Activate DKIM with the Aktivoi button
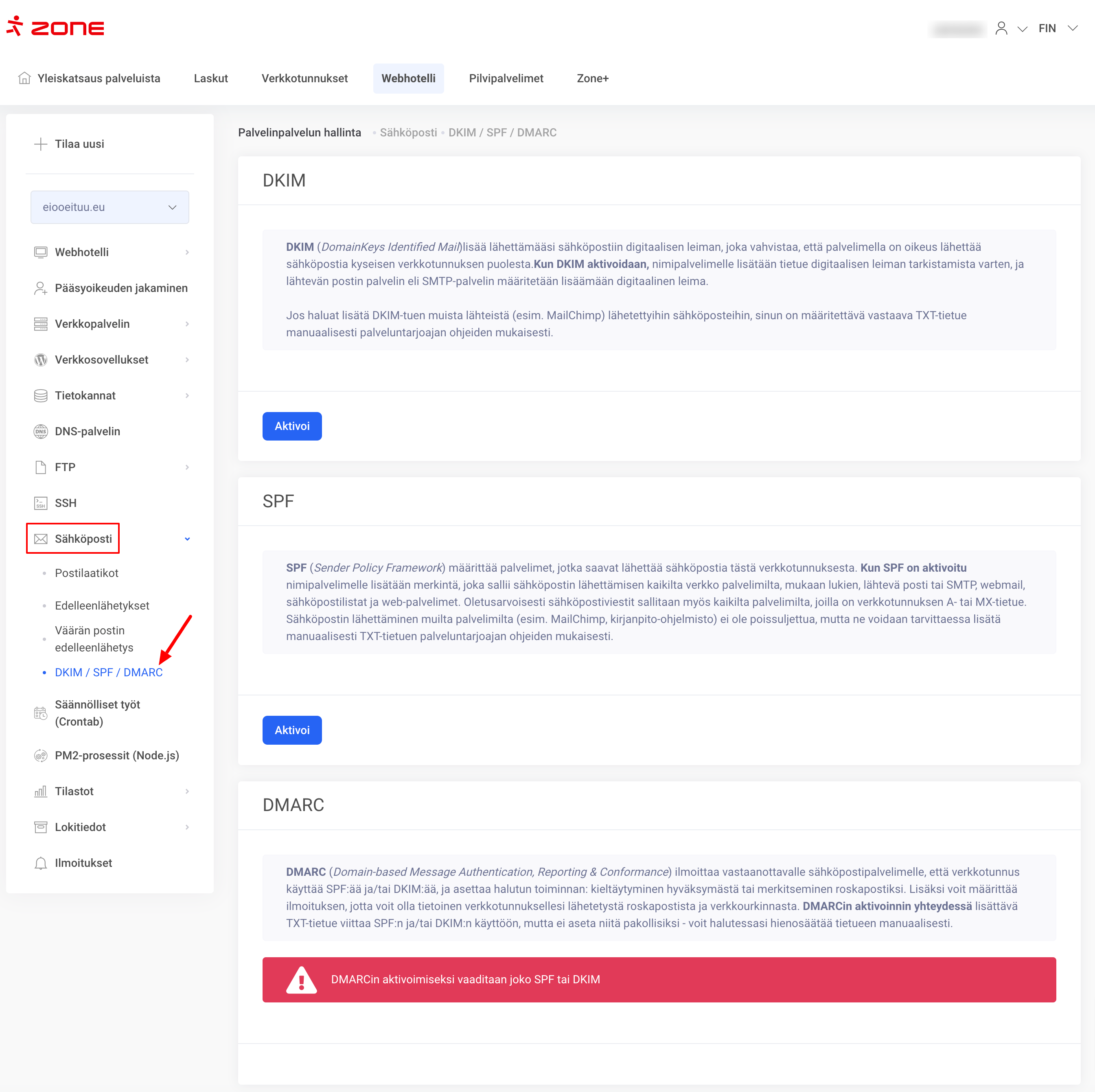 coord(292,426)
